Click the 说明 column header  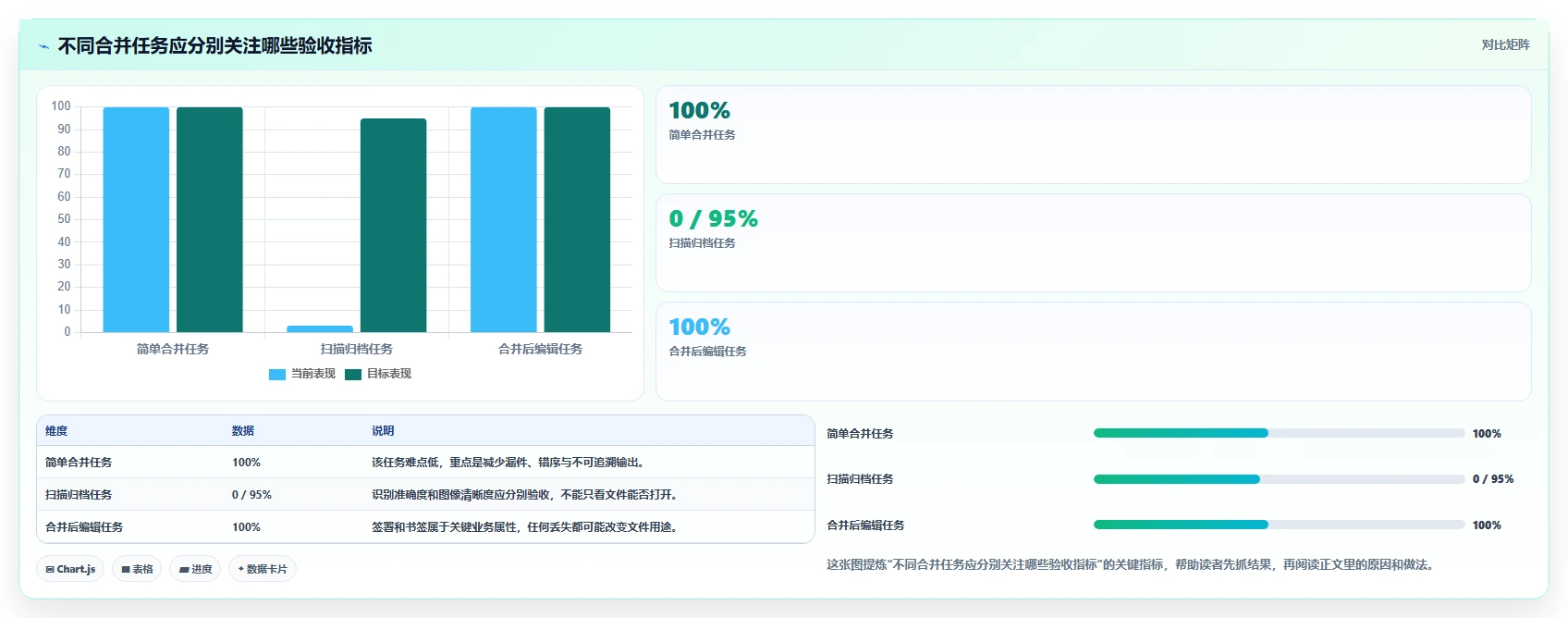click(383, 431)
